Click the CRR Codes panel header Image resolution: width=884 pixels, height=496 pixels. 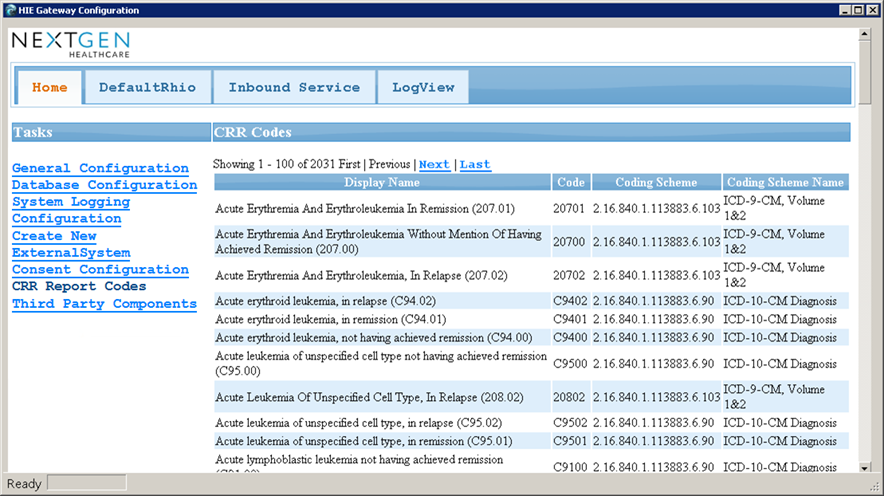532,132
